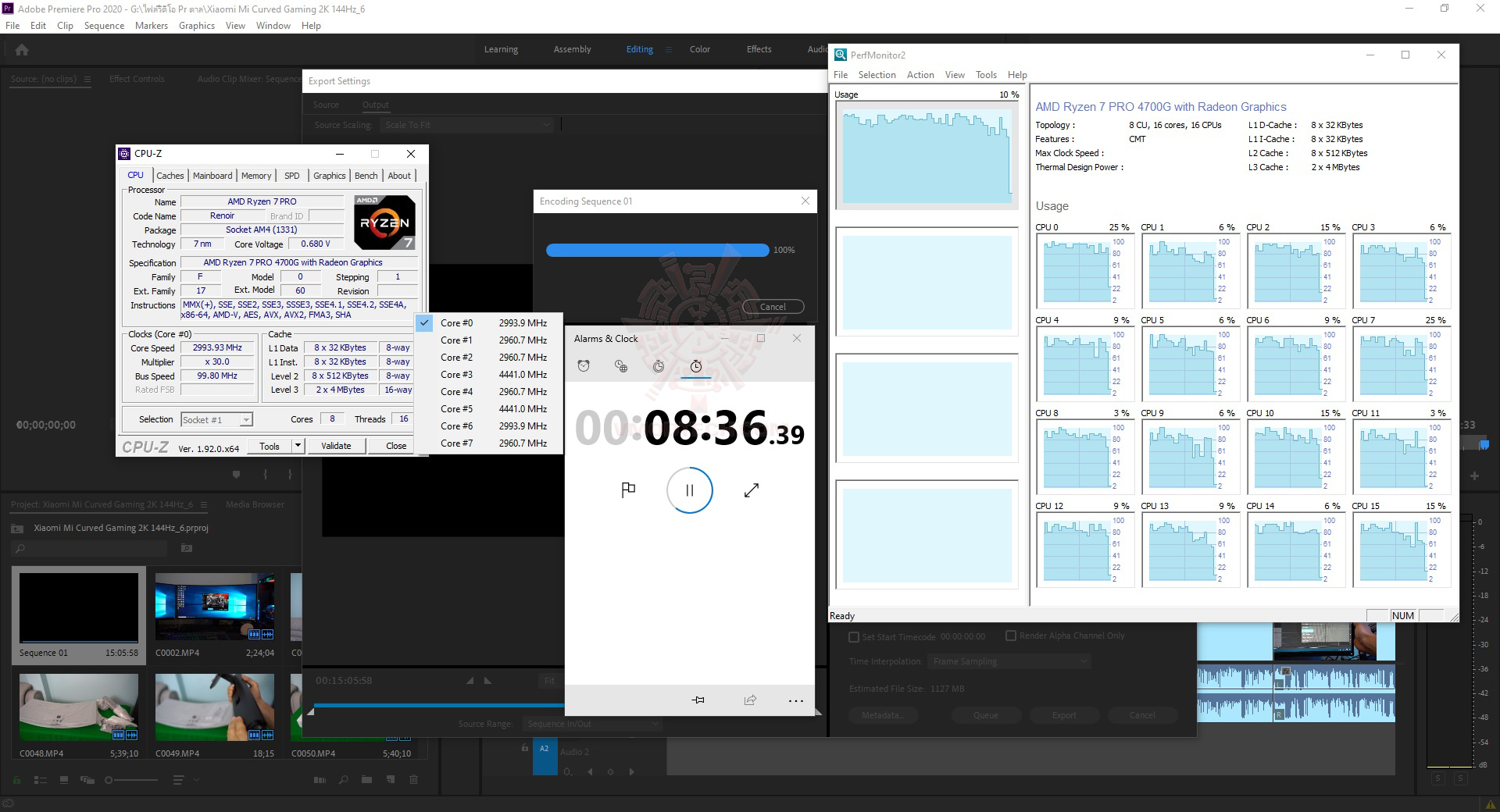Record a lap with the flag icon
Viewport: 1500px width, 812px height.
(628, 490)
